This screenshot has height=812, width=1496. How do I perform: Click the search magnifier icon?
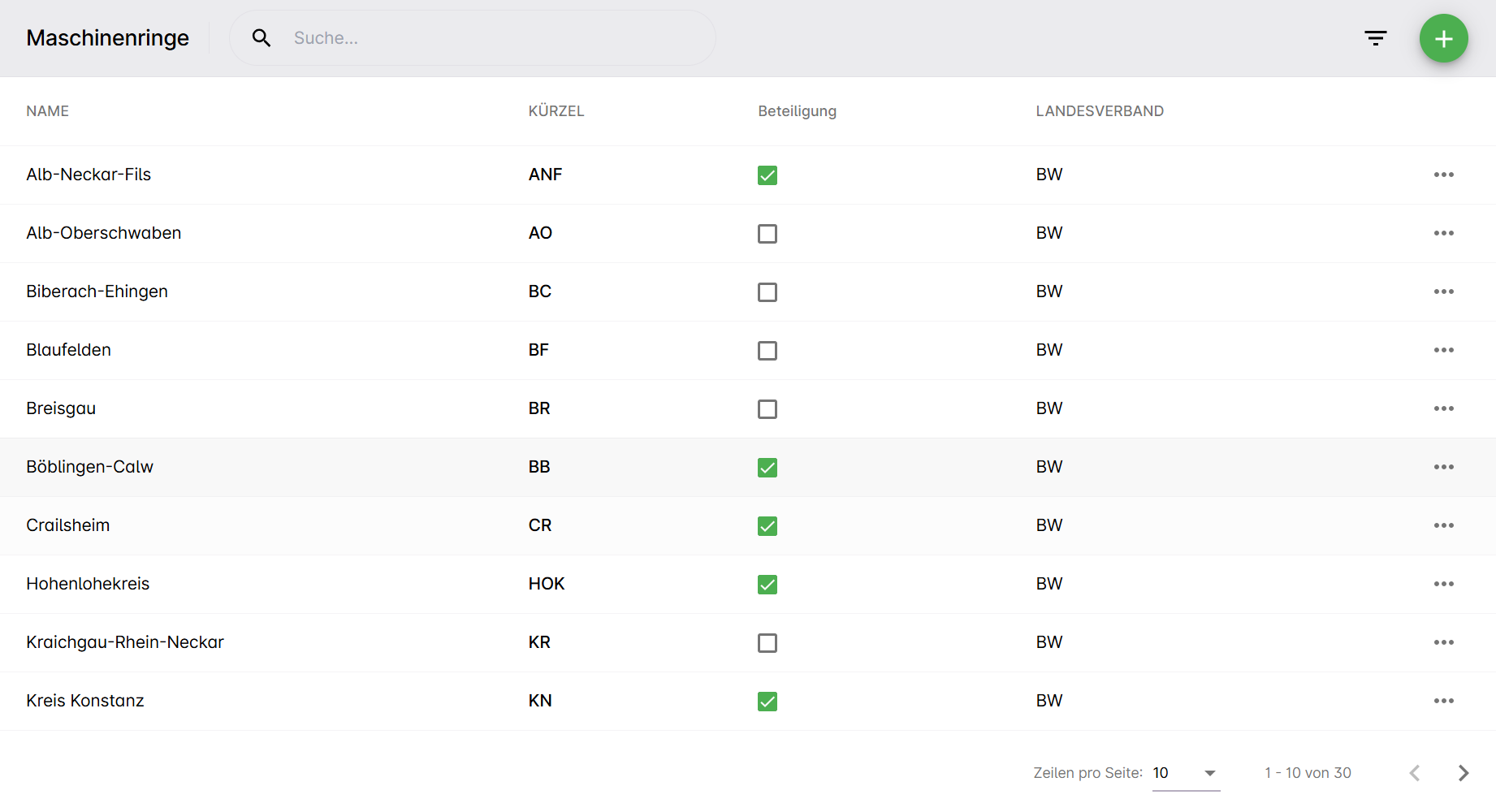coord(261,38)
